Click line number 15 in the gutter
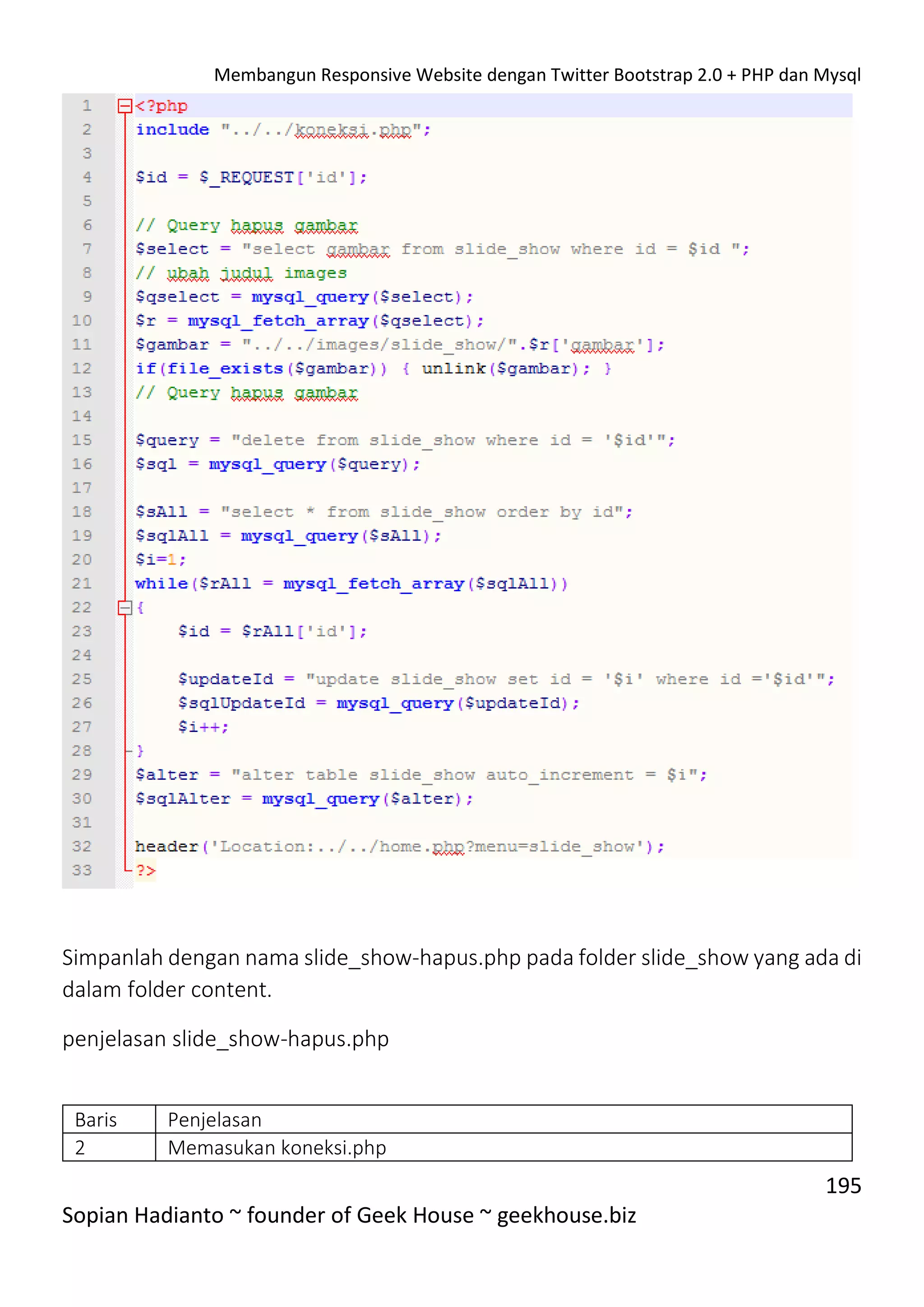 pos(81,440)
